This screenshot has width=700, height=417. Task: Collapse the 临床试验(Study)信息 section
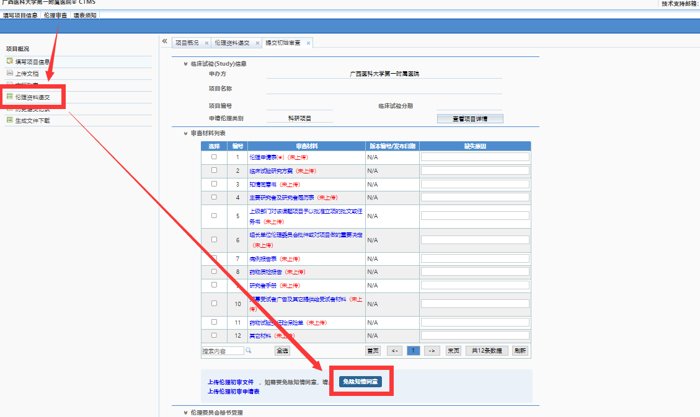pyautogui.click(x=185, y=64)
